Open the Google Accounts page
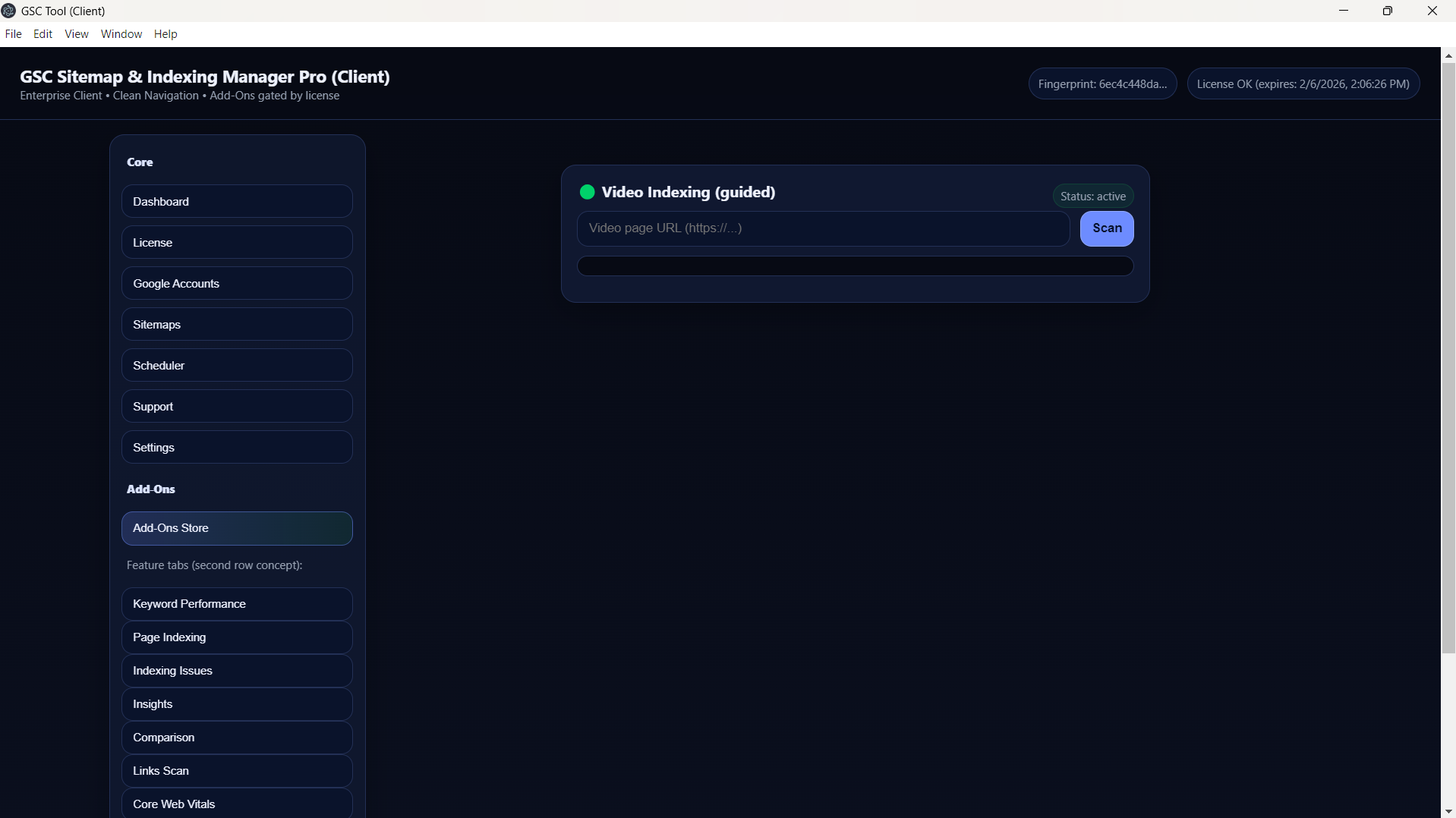The image size is (1456, 818). [237, 284]
